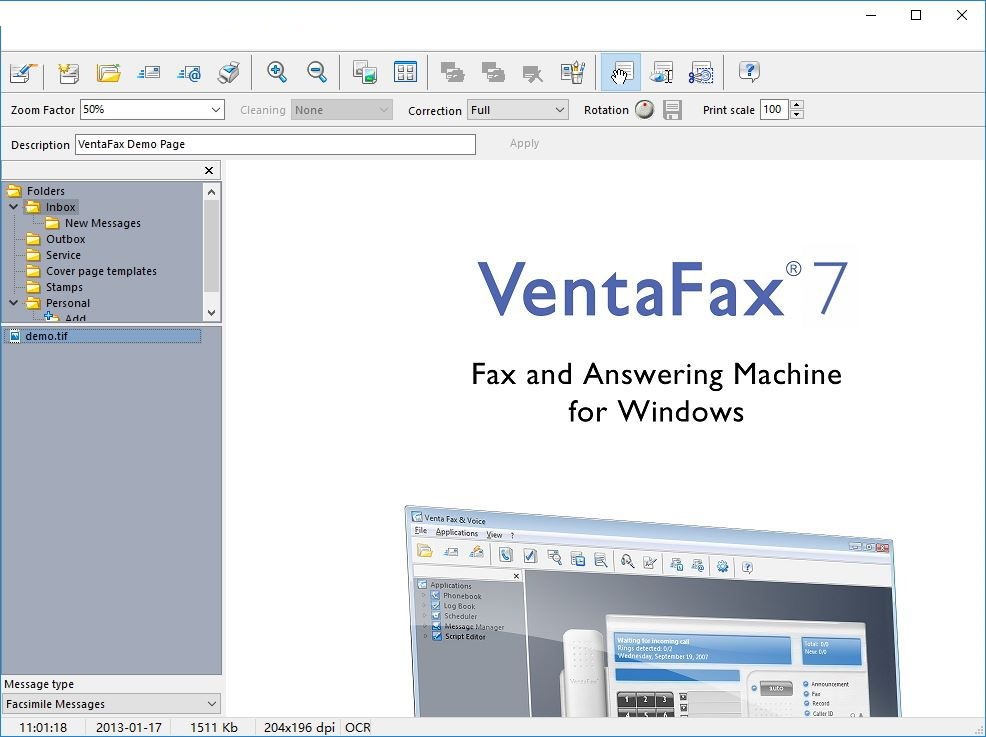Switch to the thumbnails grid view
Screen dimensions: 986x737
pos(405,72)
